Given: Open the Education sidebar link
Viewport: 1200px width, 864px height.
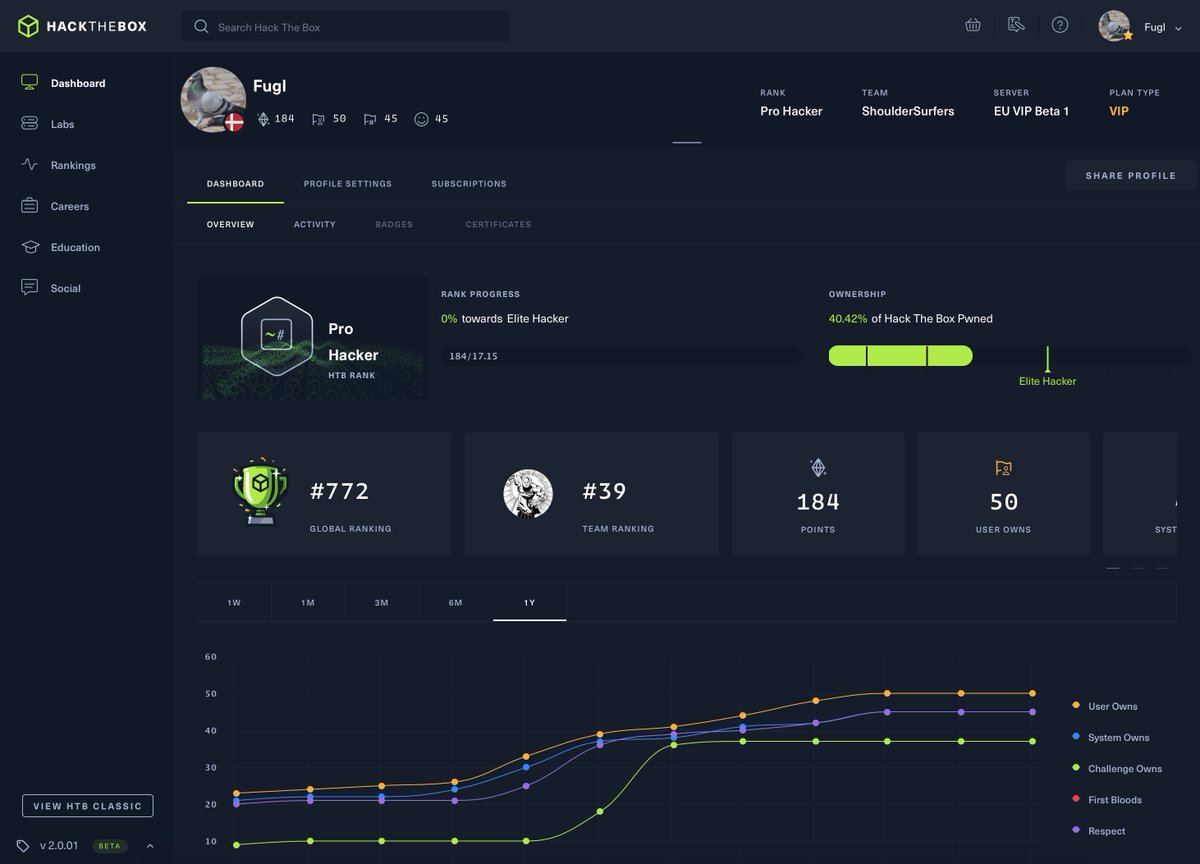Looking at the screenshot, I should (75, 247).
